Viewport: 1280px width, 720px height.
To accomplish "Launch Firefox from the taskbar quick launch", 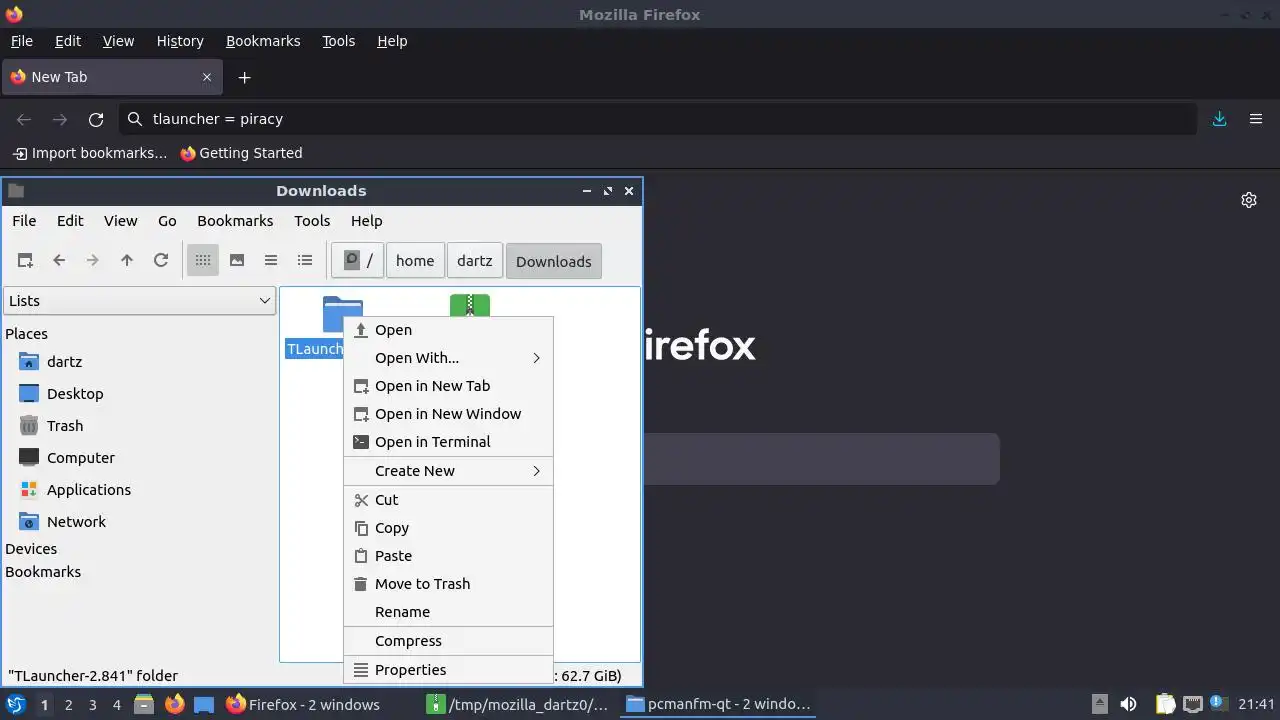I will [x=174, y=704].
